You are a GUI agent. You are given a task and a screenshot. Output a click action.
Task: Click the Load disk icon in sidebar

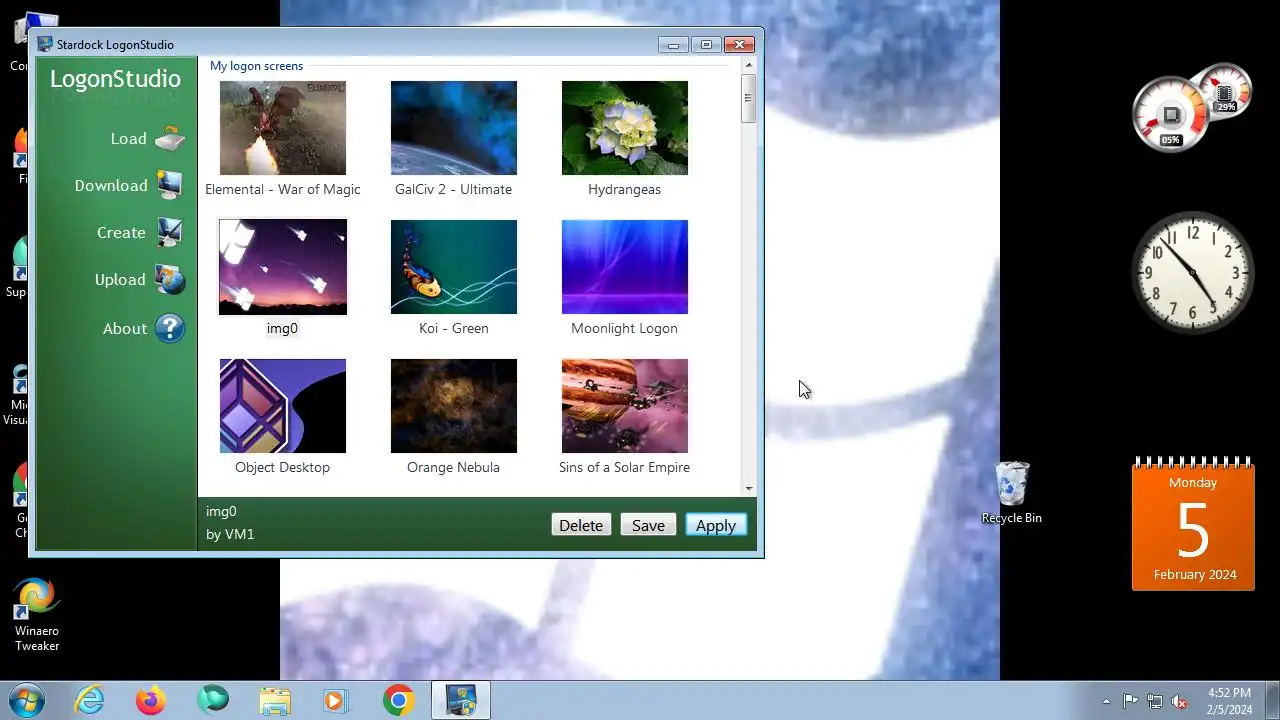click(170, 138)
